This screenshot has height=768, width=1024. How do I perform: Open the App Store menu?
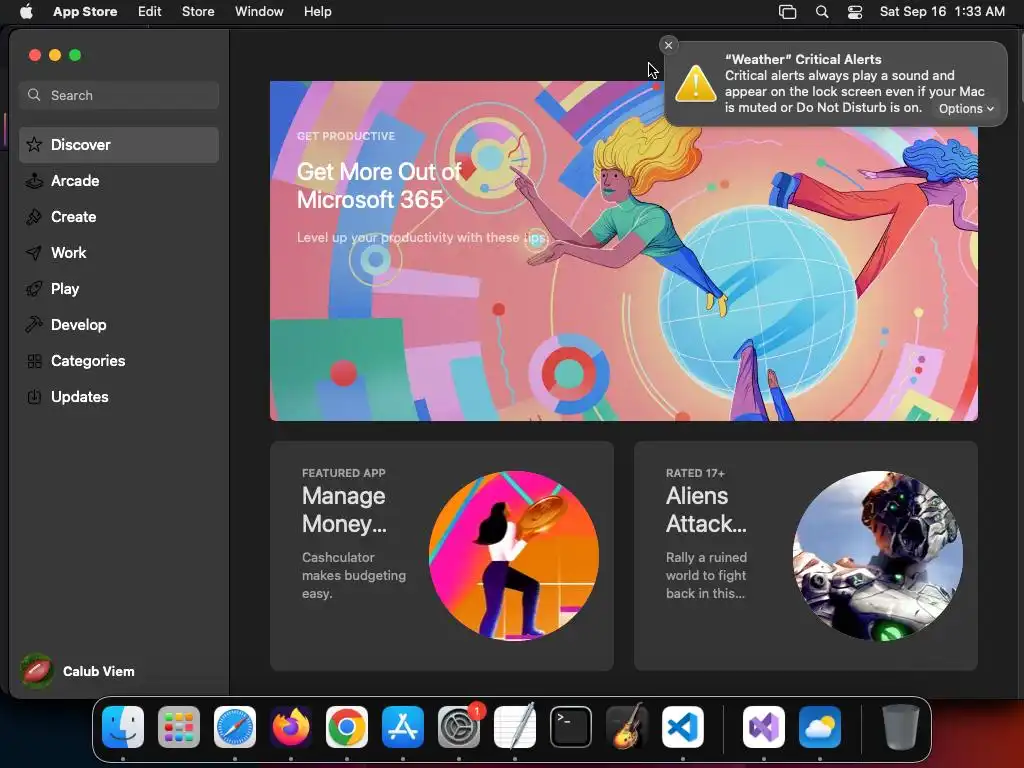(85, 12)
